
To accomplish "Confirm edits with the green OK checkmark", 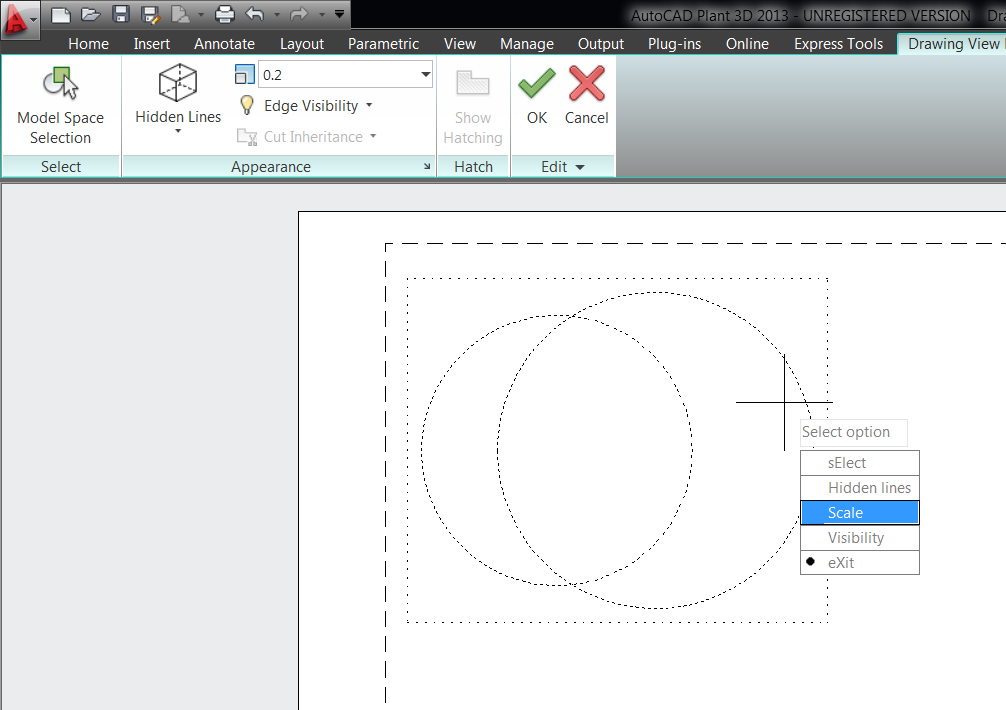I will (x=537, y=96).
